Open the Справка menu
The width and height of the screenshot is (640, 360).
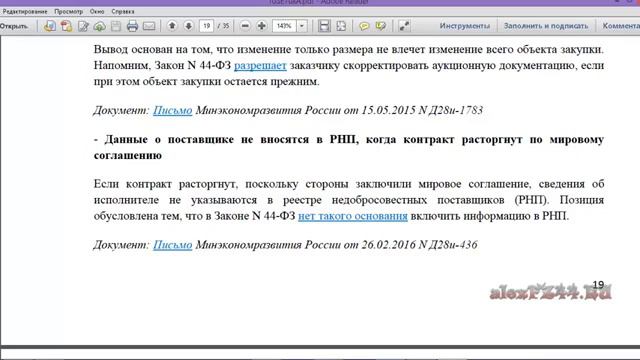[x=123, y=11]
